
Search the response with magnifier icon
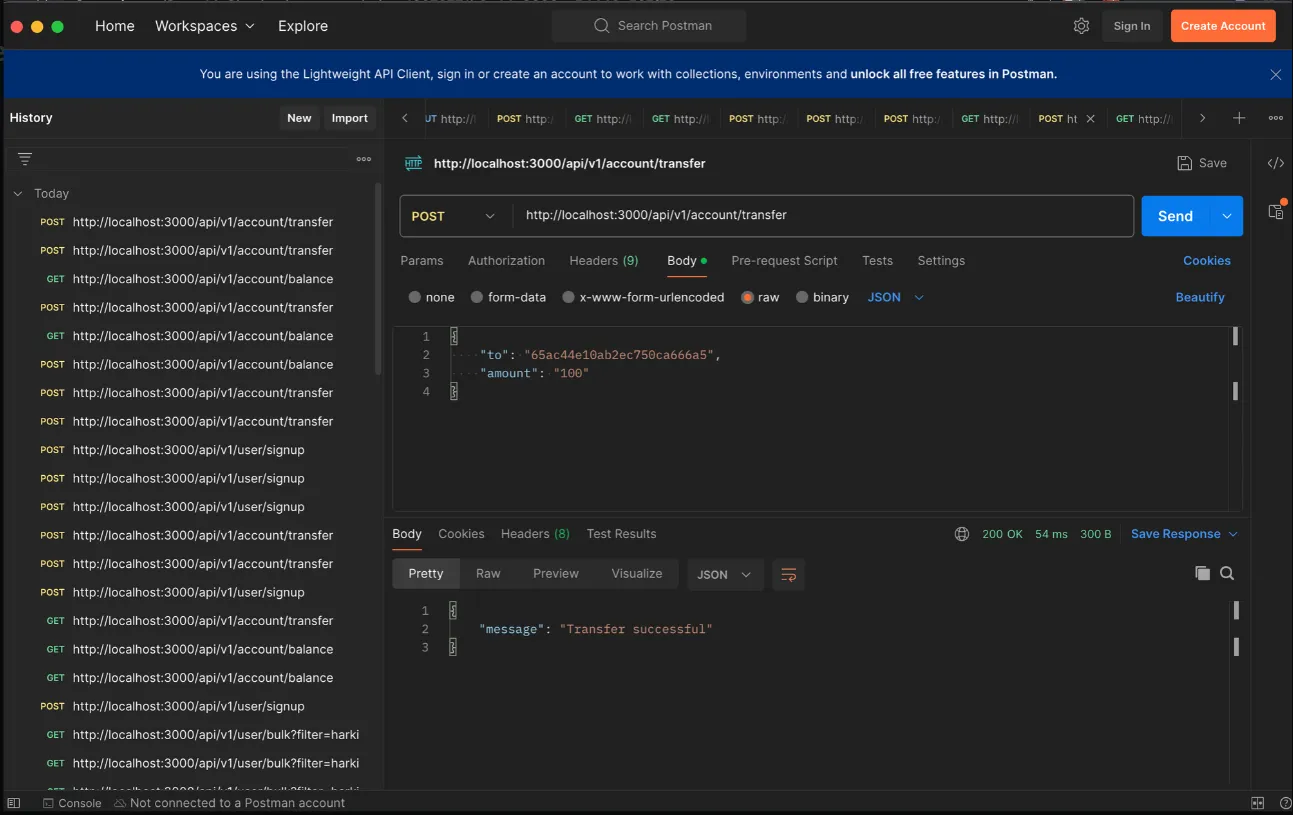coord(1227,573)
